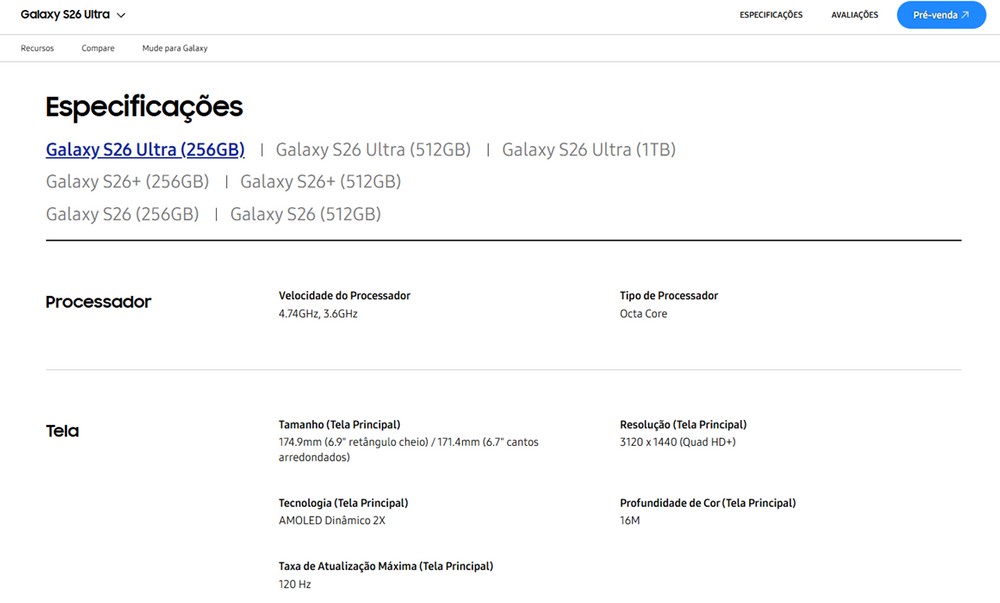Viewport: 1000px width, 603px height.
Task: View Galaxy S26 (256GB) specifications
Action: [122, 214]
